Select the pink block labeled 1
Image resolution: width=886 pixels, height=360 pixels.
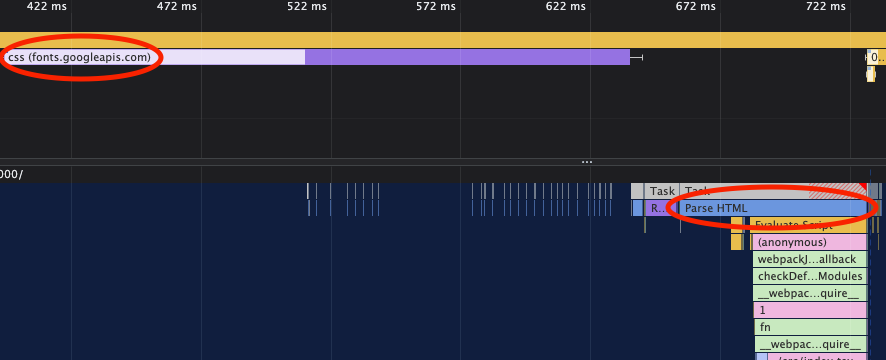tap(810, 310)
